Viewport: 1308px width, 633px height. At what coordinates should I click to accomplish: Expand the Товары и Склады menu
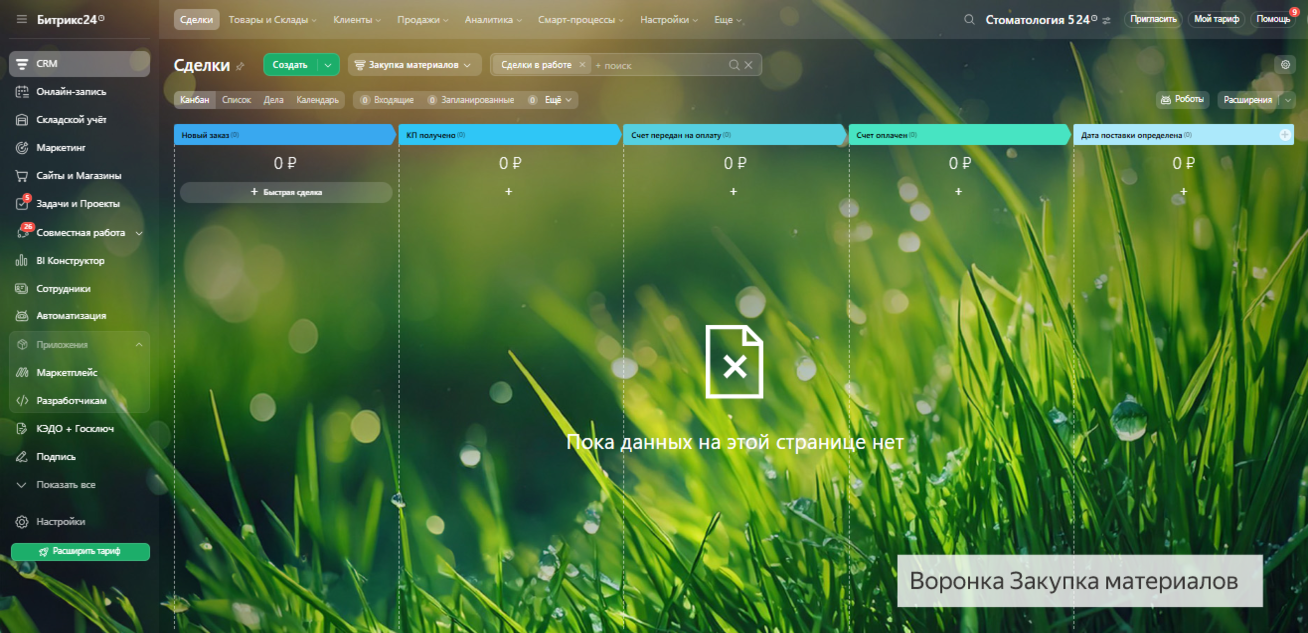pos(272,20)
